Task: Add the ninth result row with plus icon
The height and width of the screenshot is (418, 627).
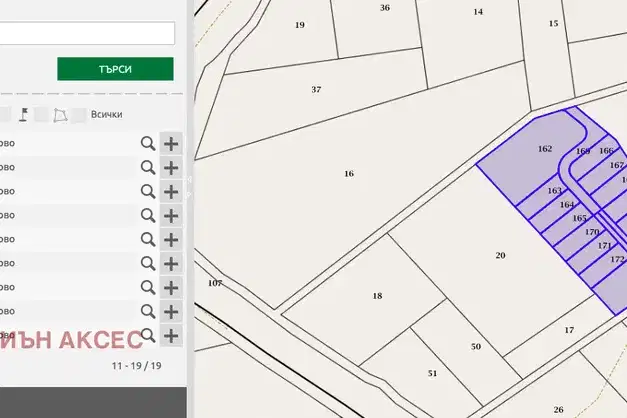Action: coord(171,336)
